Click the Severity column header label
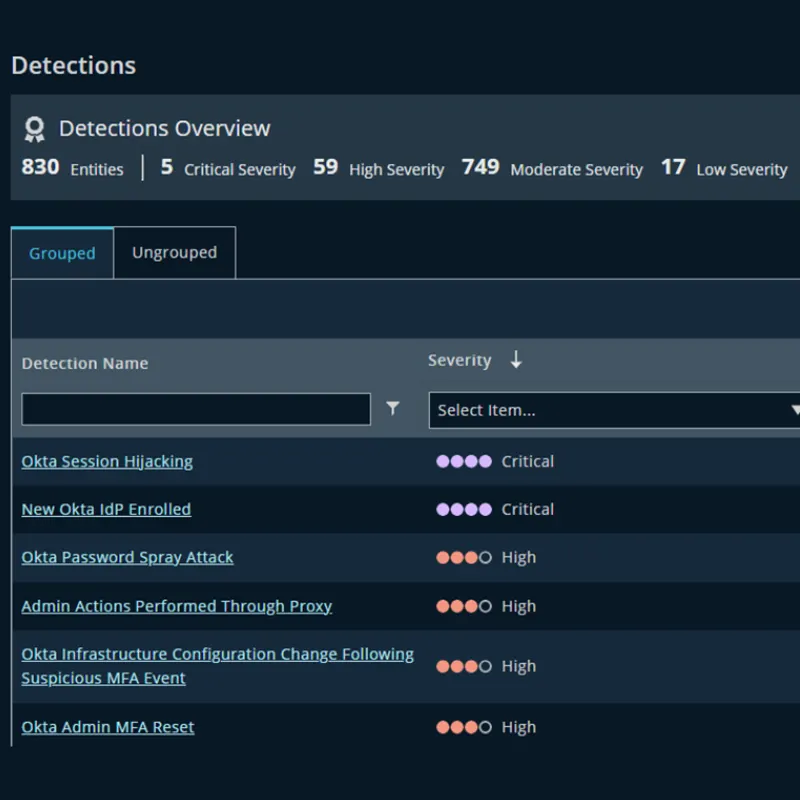This screenshot has width=800, height=800. coord(459,360)
